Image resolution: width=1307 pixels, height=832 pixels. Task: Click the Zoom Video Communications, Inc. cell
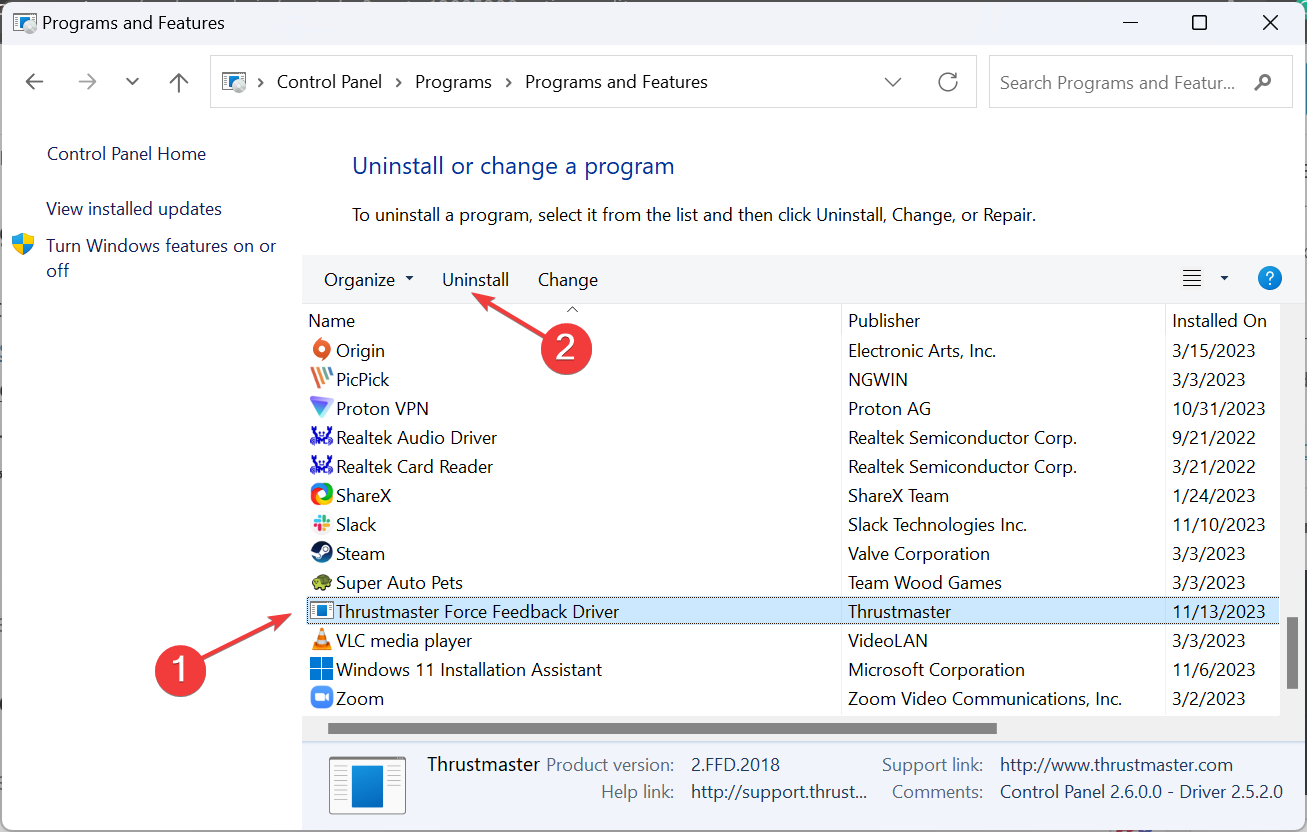(x=985, y=699)
